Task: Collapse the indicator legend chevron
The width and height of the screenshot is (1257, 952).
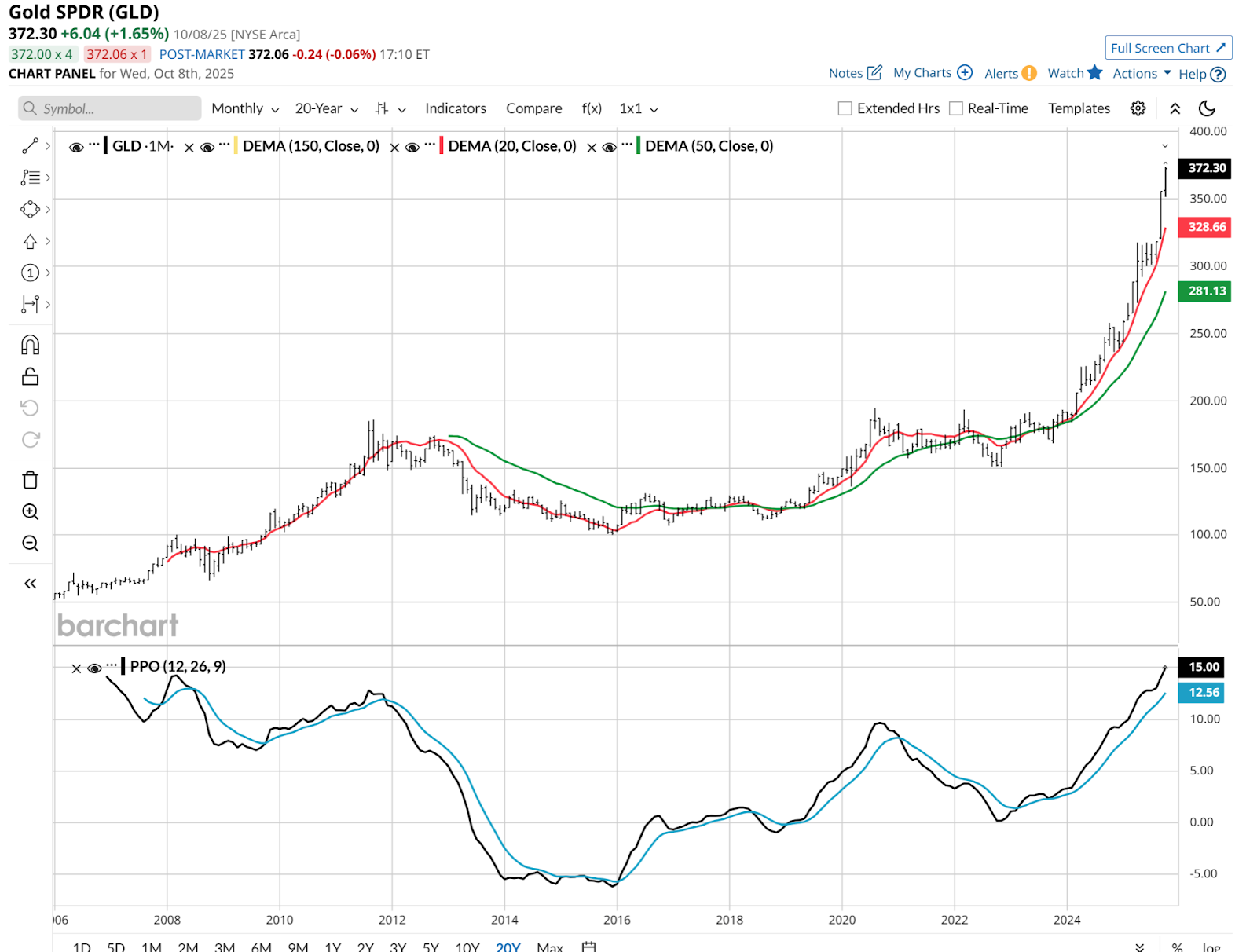Action: click(1165, 146)
